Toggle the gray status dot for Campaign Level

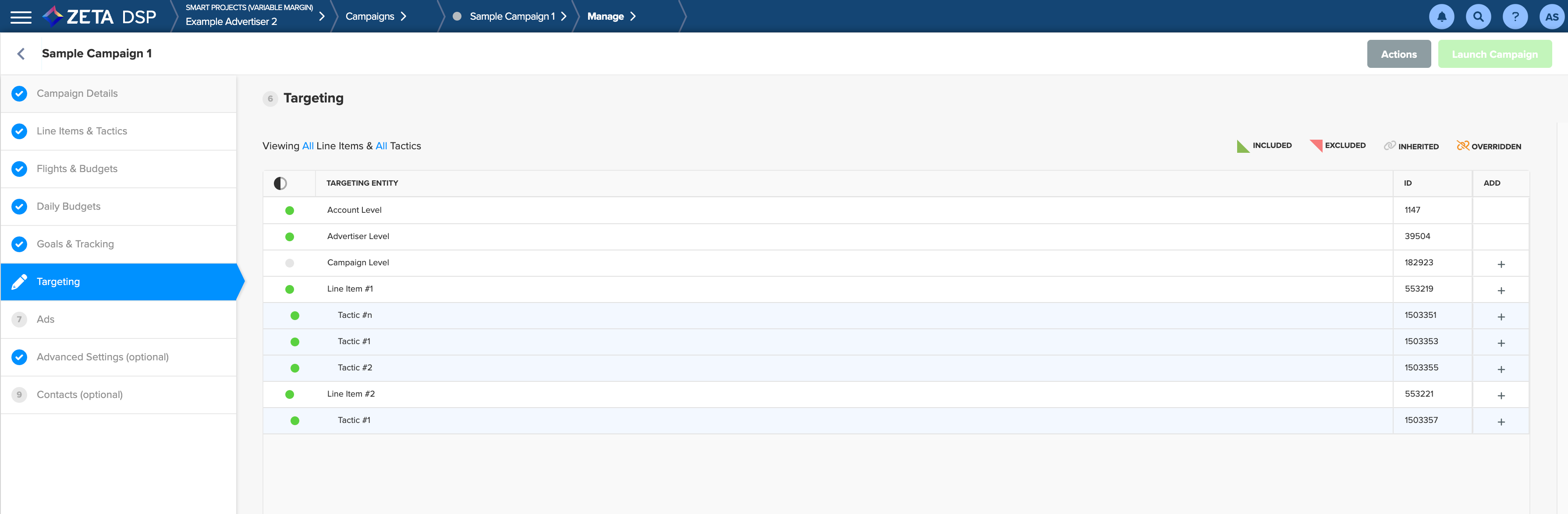290,264
